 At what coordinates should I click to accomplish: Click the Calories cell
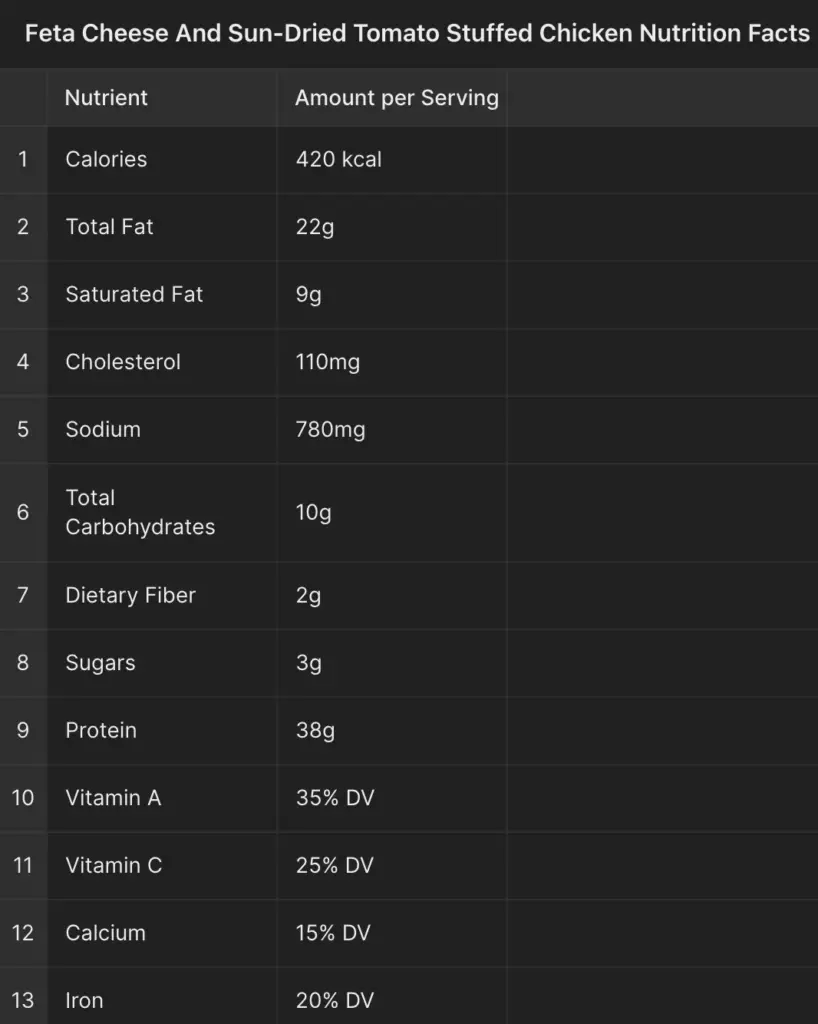tap(162, 159)
